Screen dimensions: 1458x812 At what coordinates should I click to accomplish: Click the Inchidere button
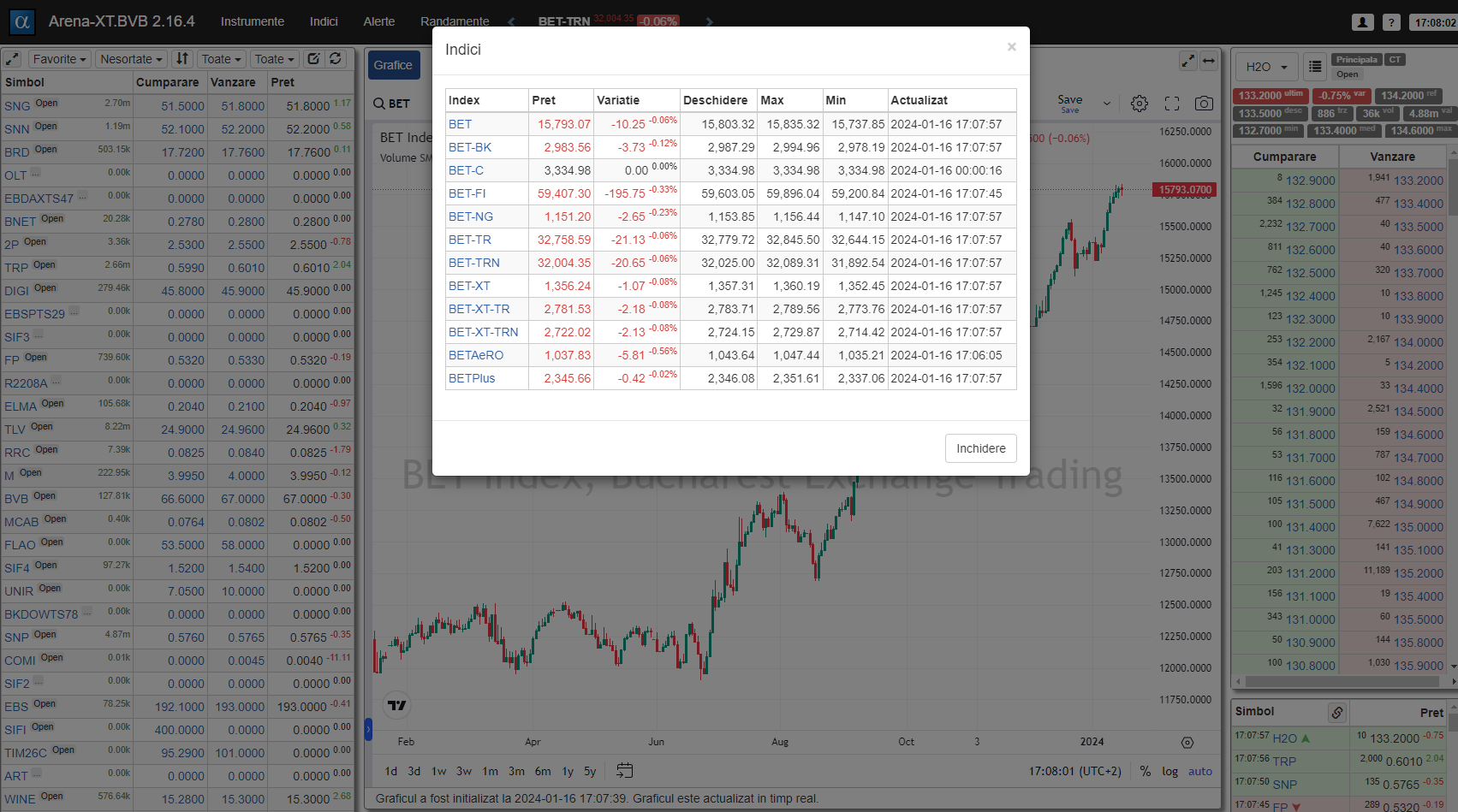tap(980, 448)
